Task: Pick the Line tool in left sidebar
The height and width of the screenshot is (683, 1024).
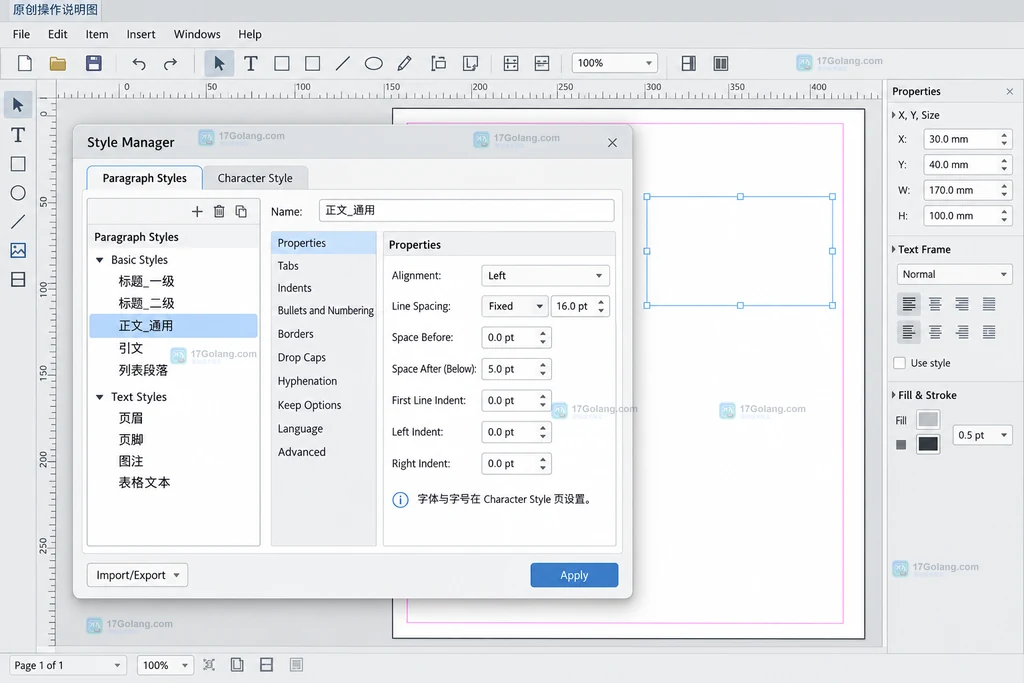Action: click(18, 222)
